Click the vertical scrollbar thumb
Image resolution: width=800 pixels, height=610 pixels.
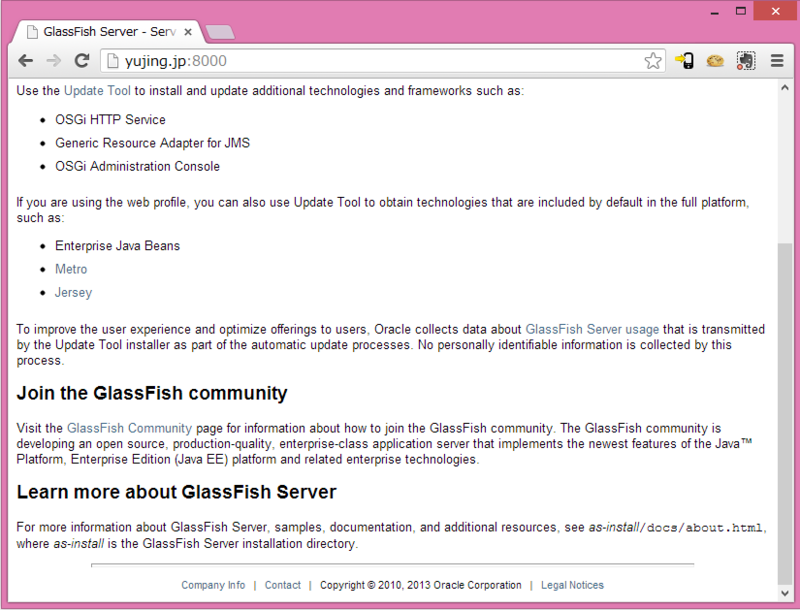785,414
